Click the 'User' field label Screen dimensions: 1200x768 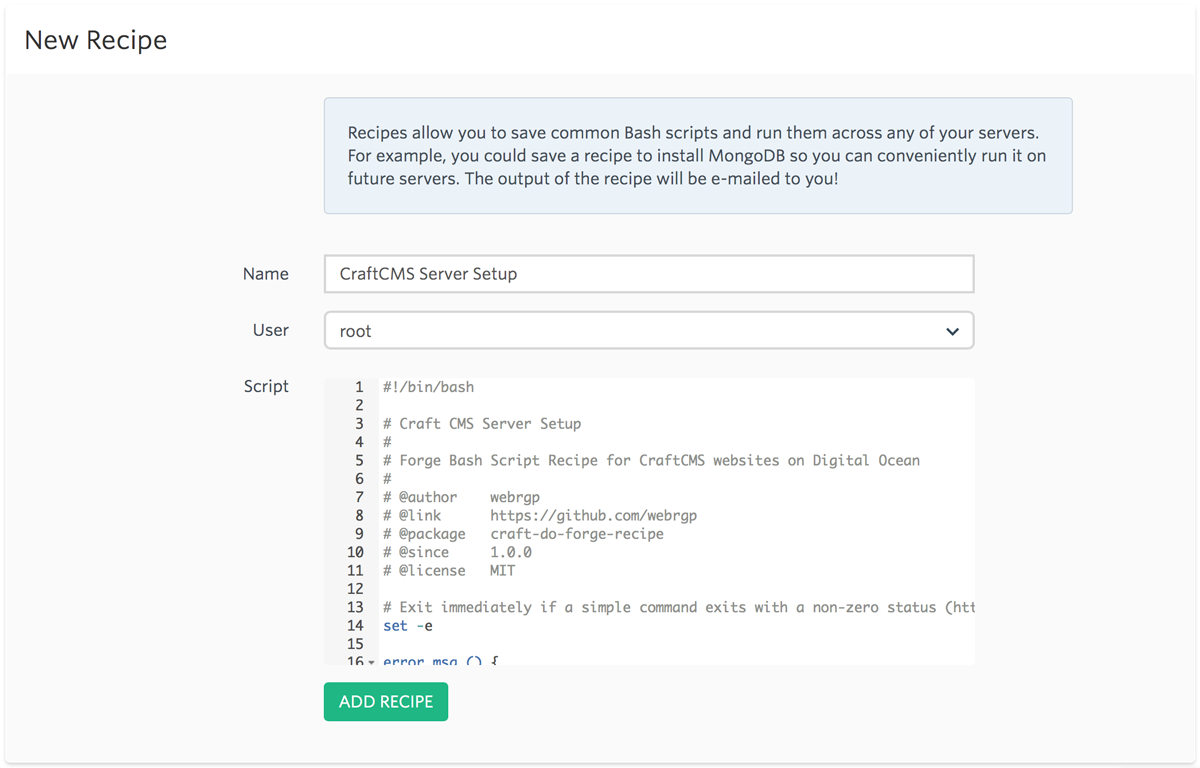pyautogui.click(x=270, y=330)
